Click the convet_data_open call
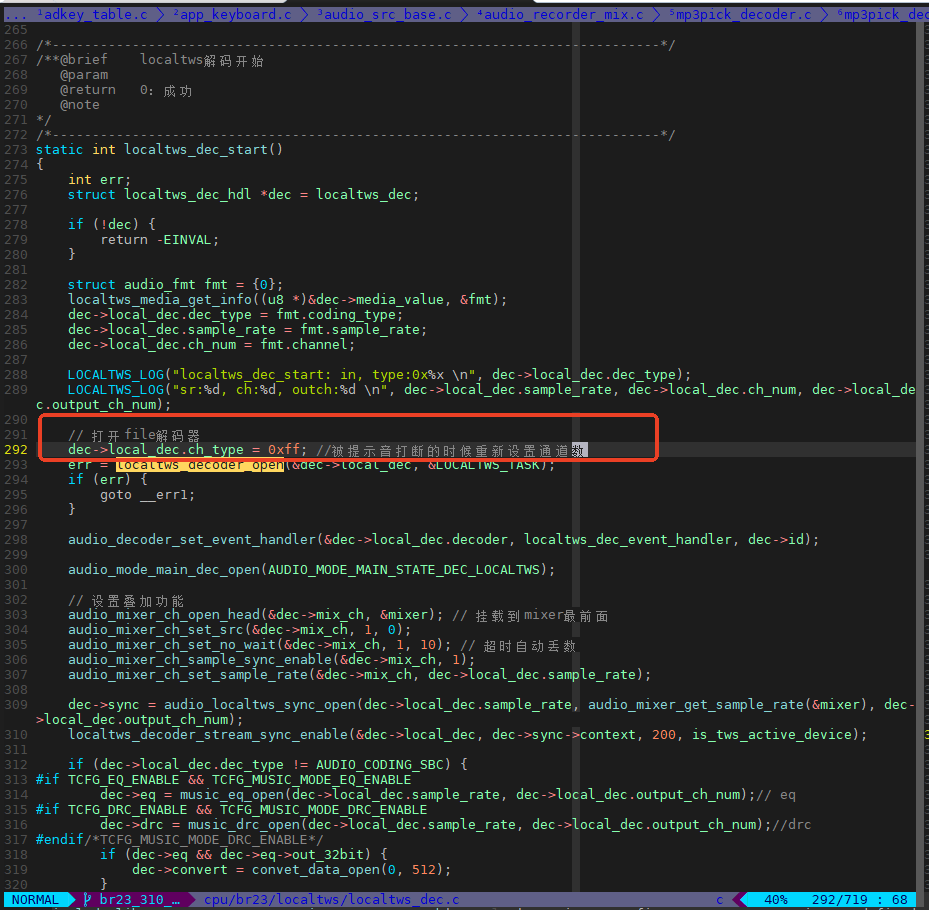Image resolution: width=929 pixels, height=910 pixels. (x=316, y=870)
